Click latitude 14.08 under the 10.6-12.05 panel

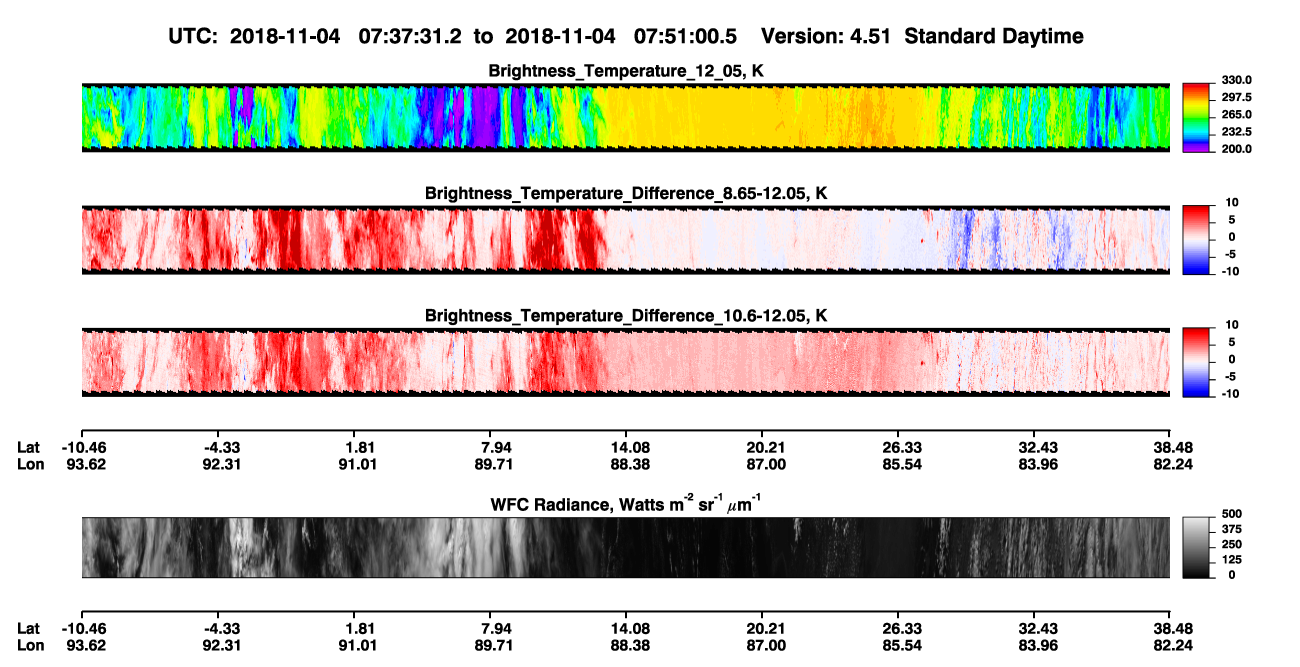coord(626,447)
